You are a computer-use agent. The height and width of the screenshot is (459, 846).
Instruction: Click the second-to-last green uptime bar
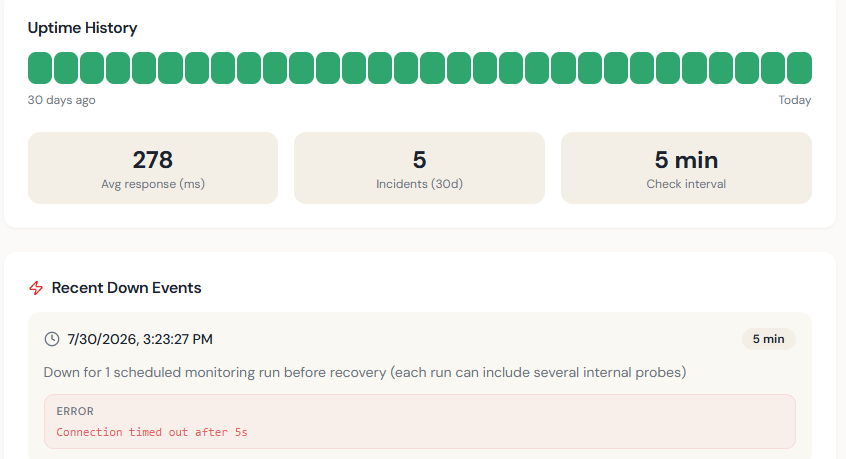coord(773,68)
